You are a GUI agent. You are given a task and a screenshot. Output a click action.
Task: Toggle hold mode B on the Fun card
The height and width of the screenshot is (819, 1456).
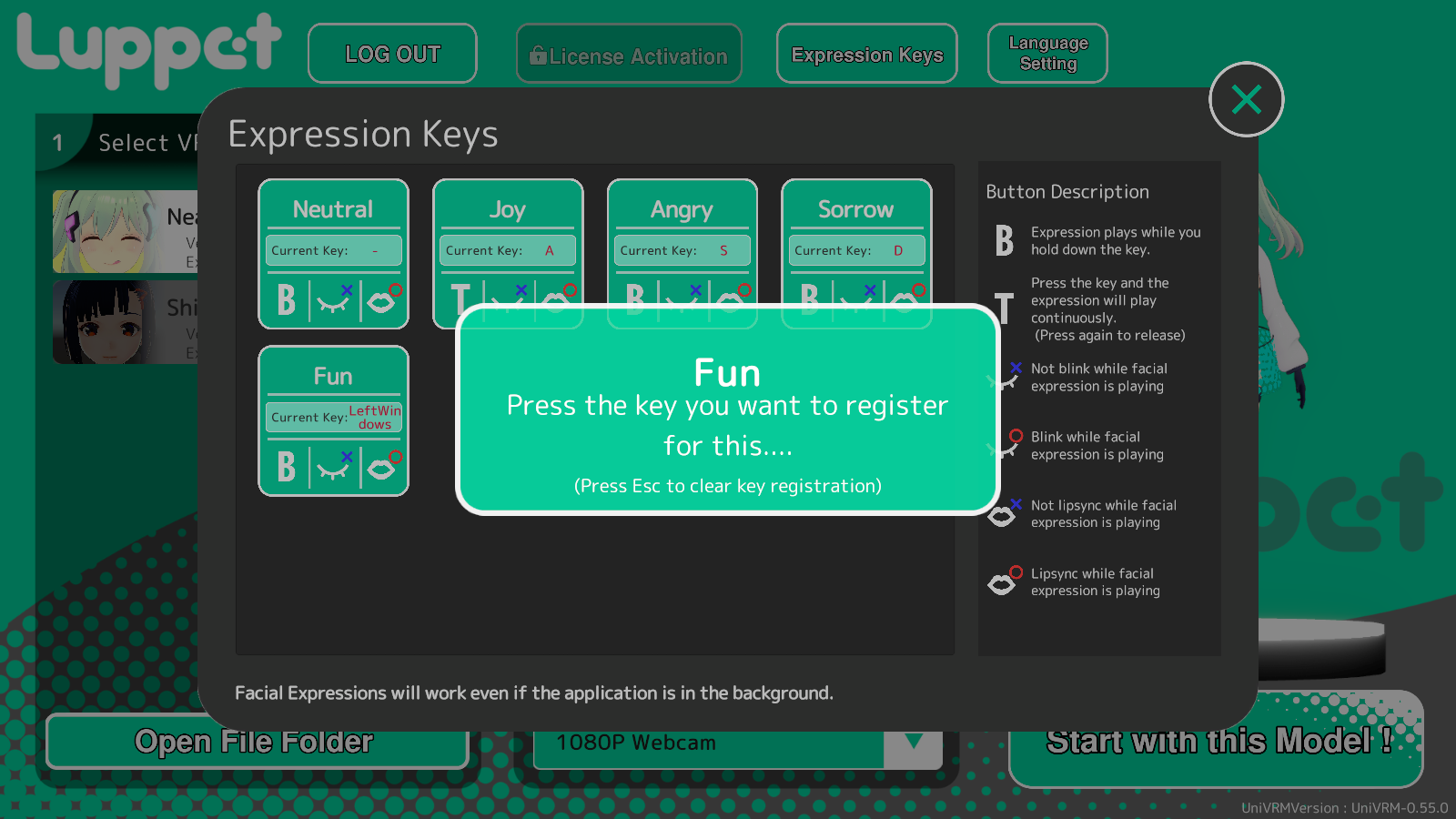point(287,467)
